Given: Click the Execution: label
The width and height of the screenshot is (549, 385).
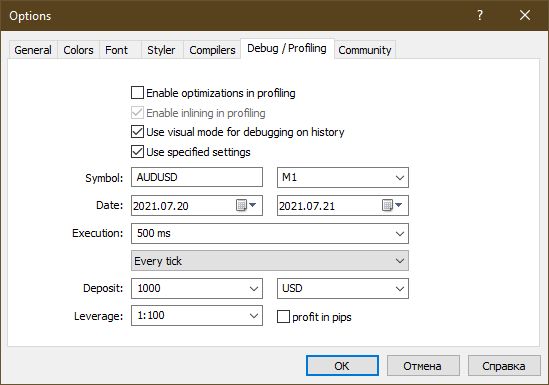Looking at the screenshot, I should (x=98, y=233).
